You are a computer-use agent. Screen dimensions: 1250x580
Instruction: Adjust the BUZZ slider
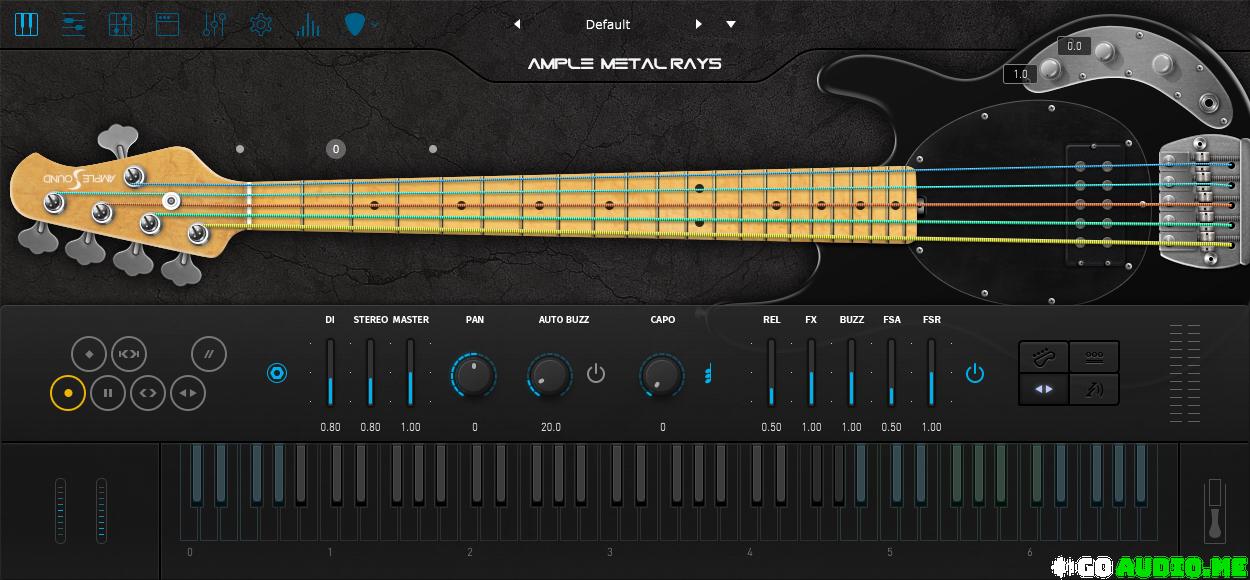point(851,373)
